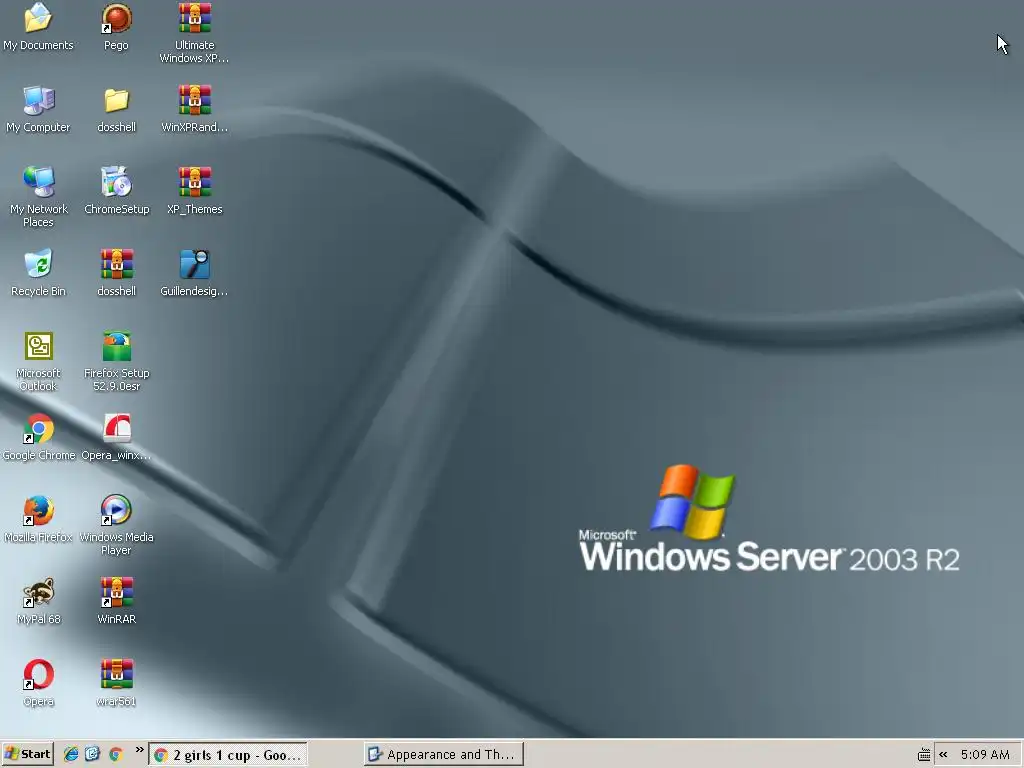Open the My Documents desktop icon

pos(38,18)
